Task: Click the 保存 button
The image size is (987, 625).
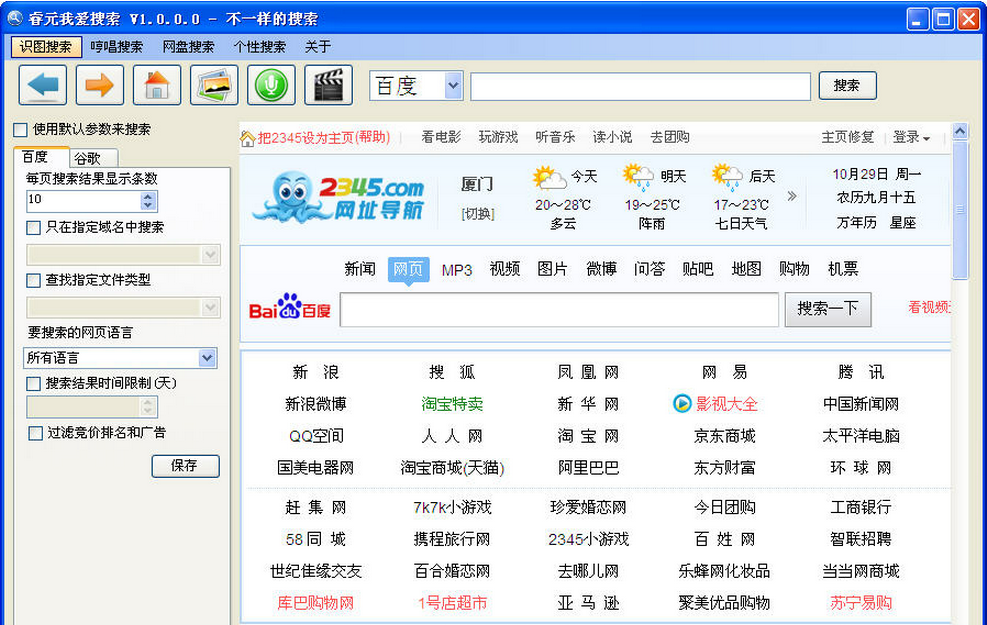Action: tap(185, 465)
